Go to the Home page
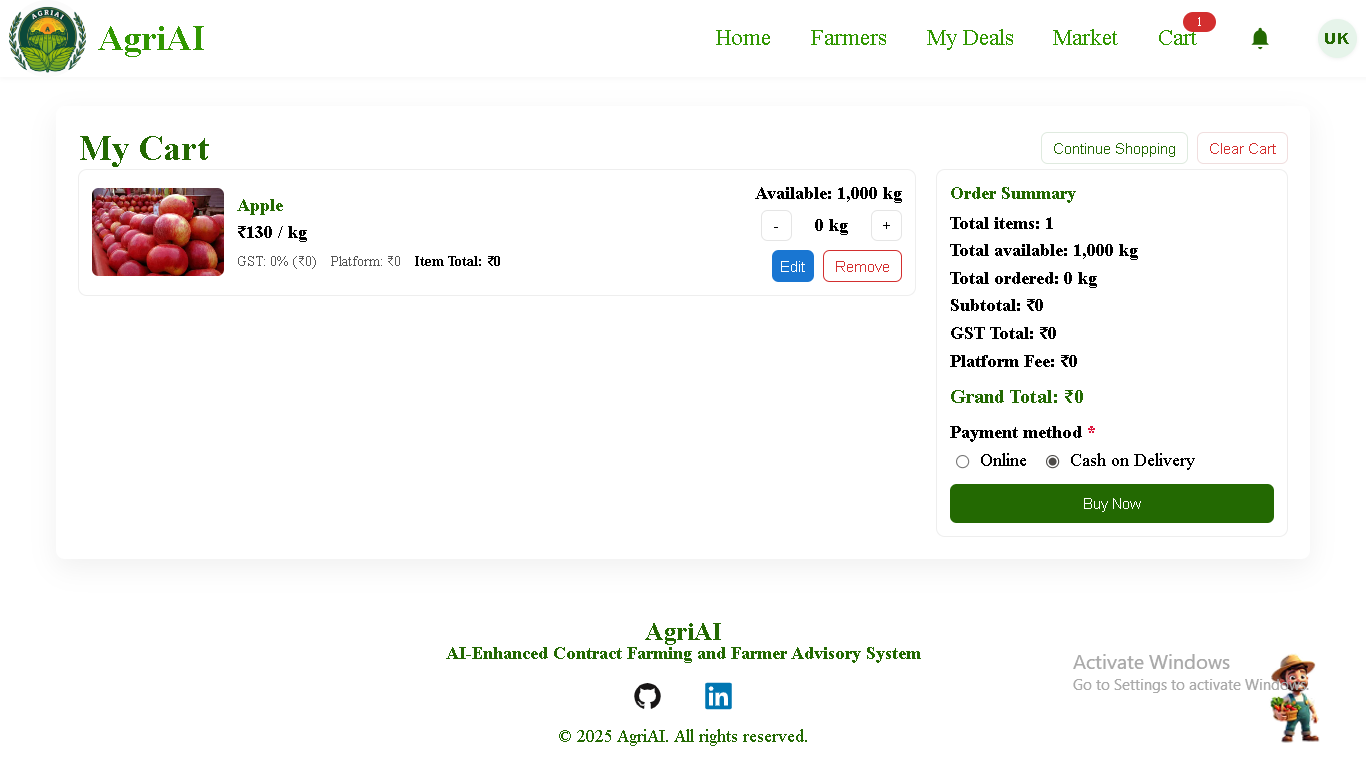1366x768 pixels. point(742,38)
